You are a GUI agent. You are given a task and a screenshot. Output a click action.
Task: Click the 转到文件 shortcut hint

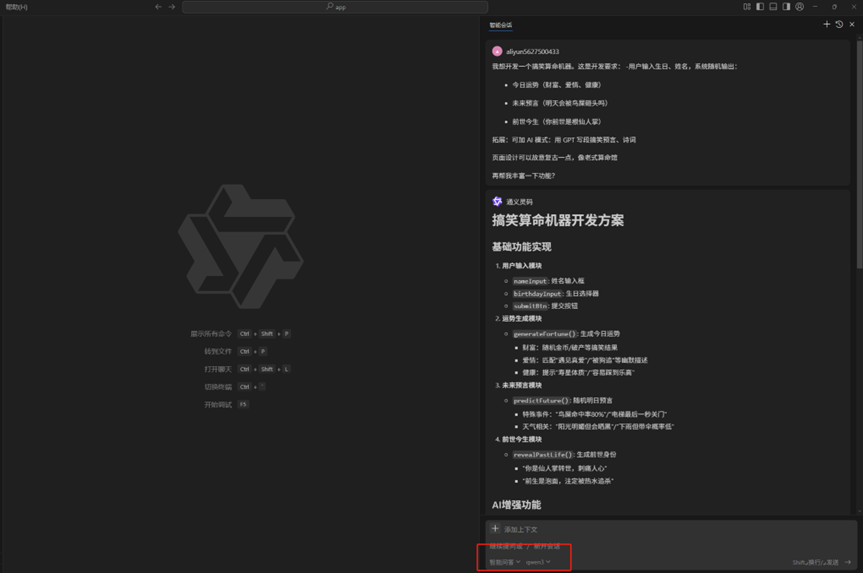[x=236, y=351]
